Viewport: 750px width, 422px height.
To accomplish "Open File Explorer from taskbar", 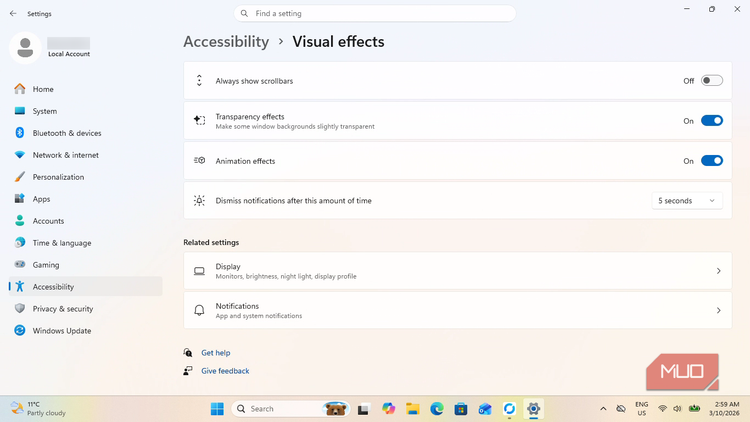I will tap(412, 409).
